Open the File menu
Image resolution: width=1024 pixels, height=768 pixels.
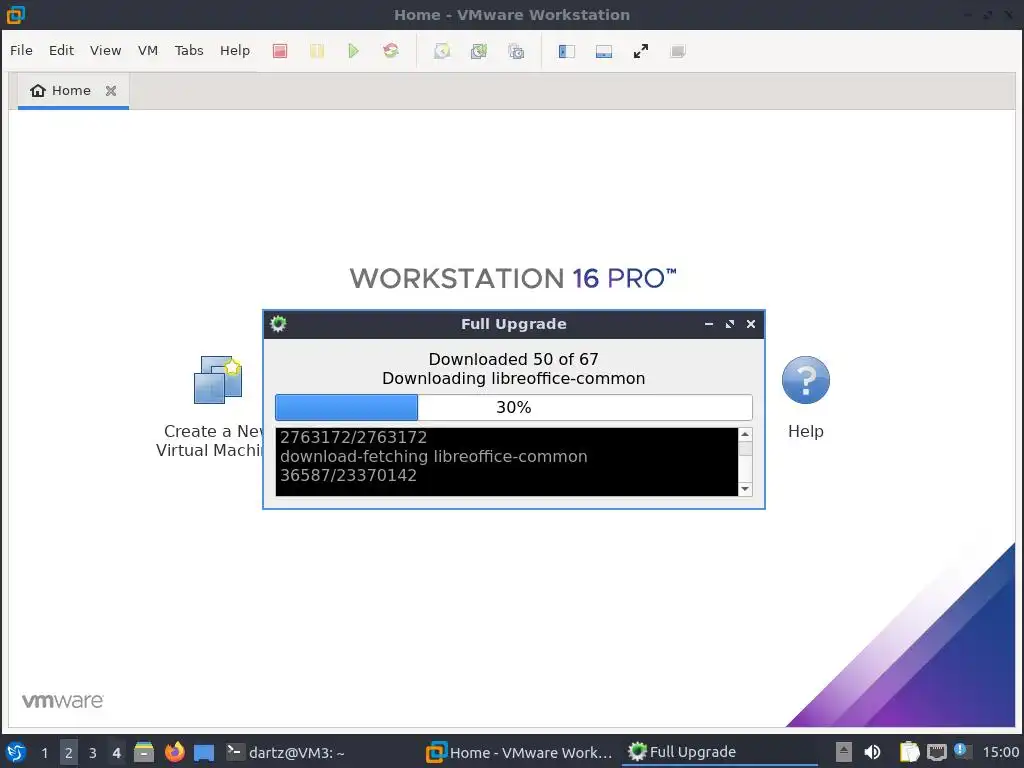click(21, 50)
